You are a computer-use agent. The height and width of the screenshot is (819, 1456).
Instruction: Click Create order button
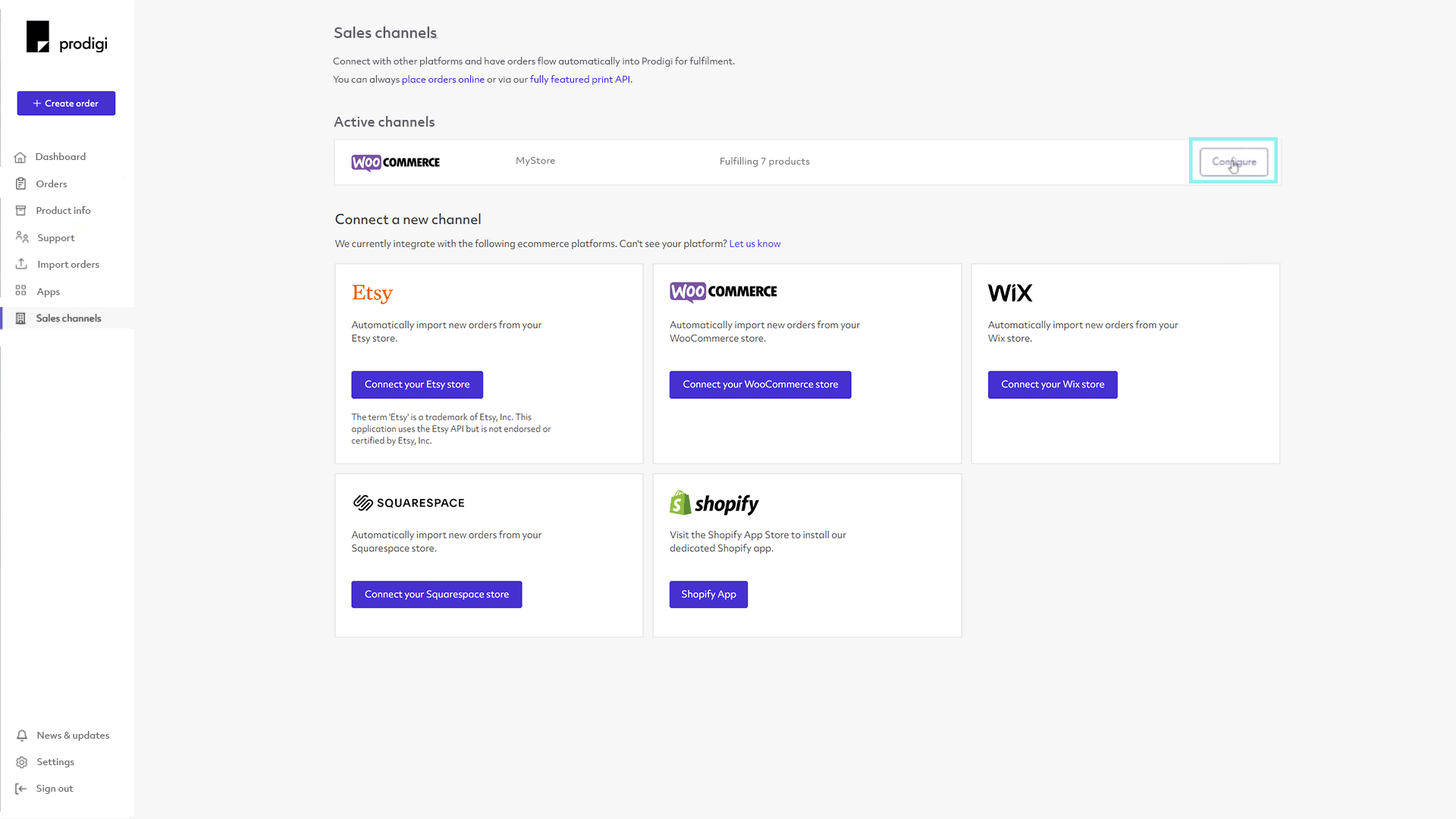point(65,103)
